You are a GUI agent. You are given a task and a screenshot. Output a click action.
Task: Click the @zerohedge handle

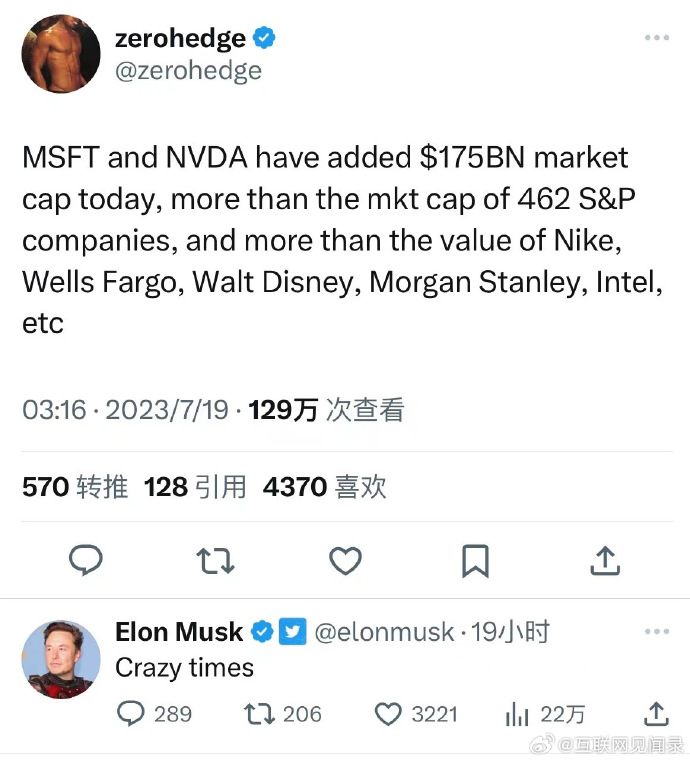[188, 71]
